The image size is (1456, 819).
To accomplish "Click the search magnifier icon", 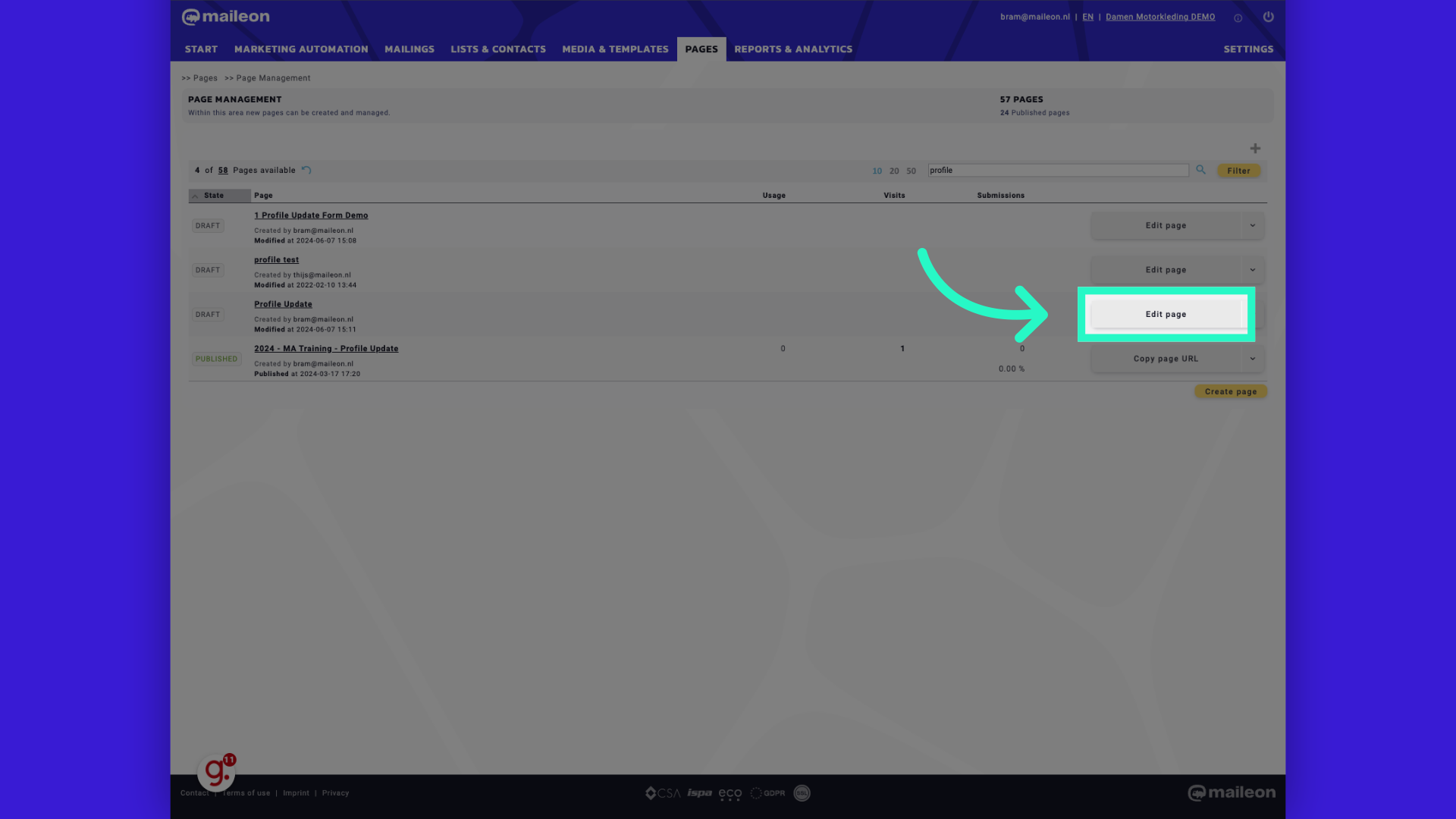I will pyautogui.click(x=1201, y=170).
